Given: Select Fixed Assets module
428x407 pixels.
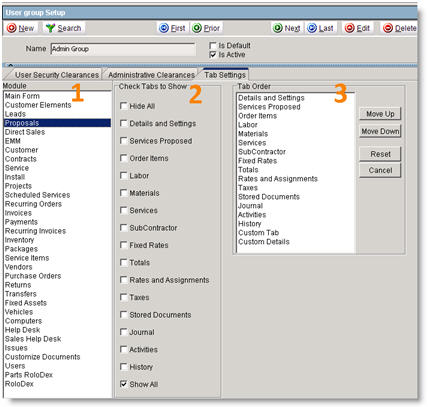Looking at the screenshot, I should (x=57, y=303).
